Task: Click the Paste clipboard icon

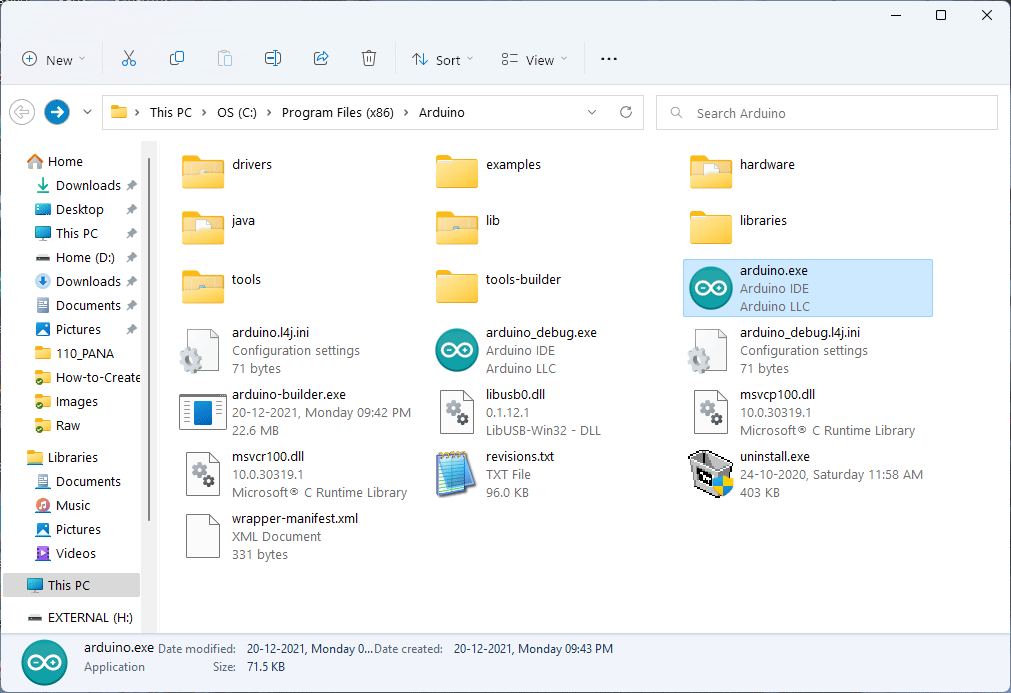Action: (224, 59)
